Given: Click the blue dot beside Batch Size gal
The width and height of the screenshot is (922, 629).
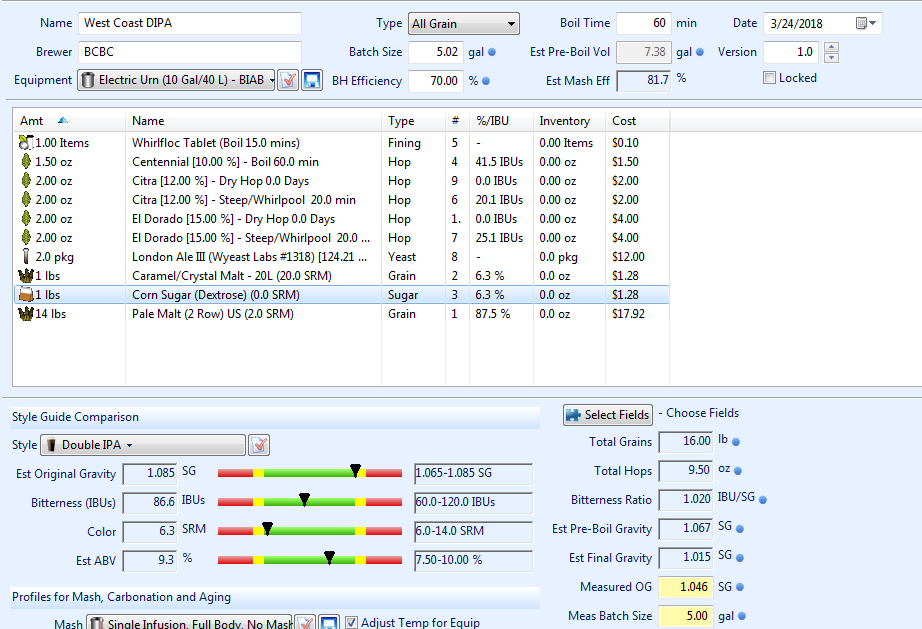Looking at the screenshot, I should (x=492, y=52).
